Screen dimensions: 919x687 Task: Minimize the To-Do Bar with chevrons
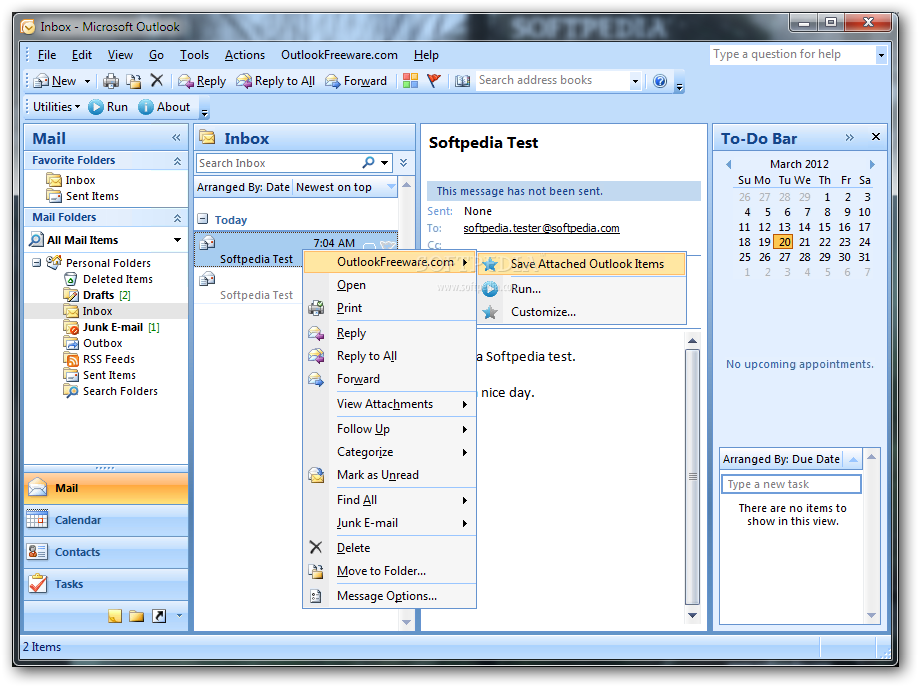click(849, 137)
